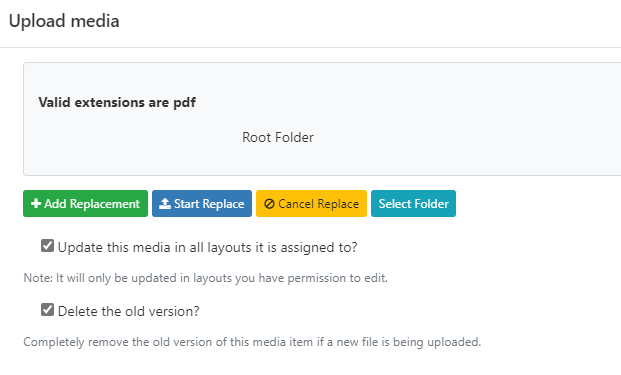621x375 pixels.
Task: Uncheck the Delete the old version checkbox
Action: click(x=48, y=310)
